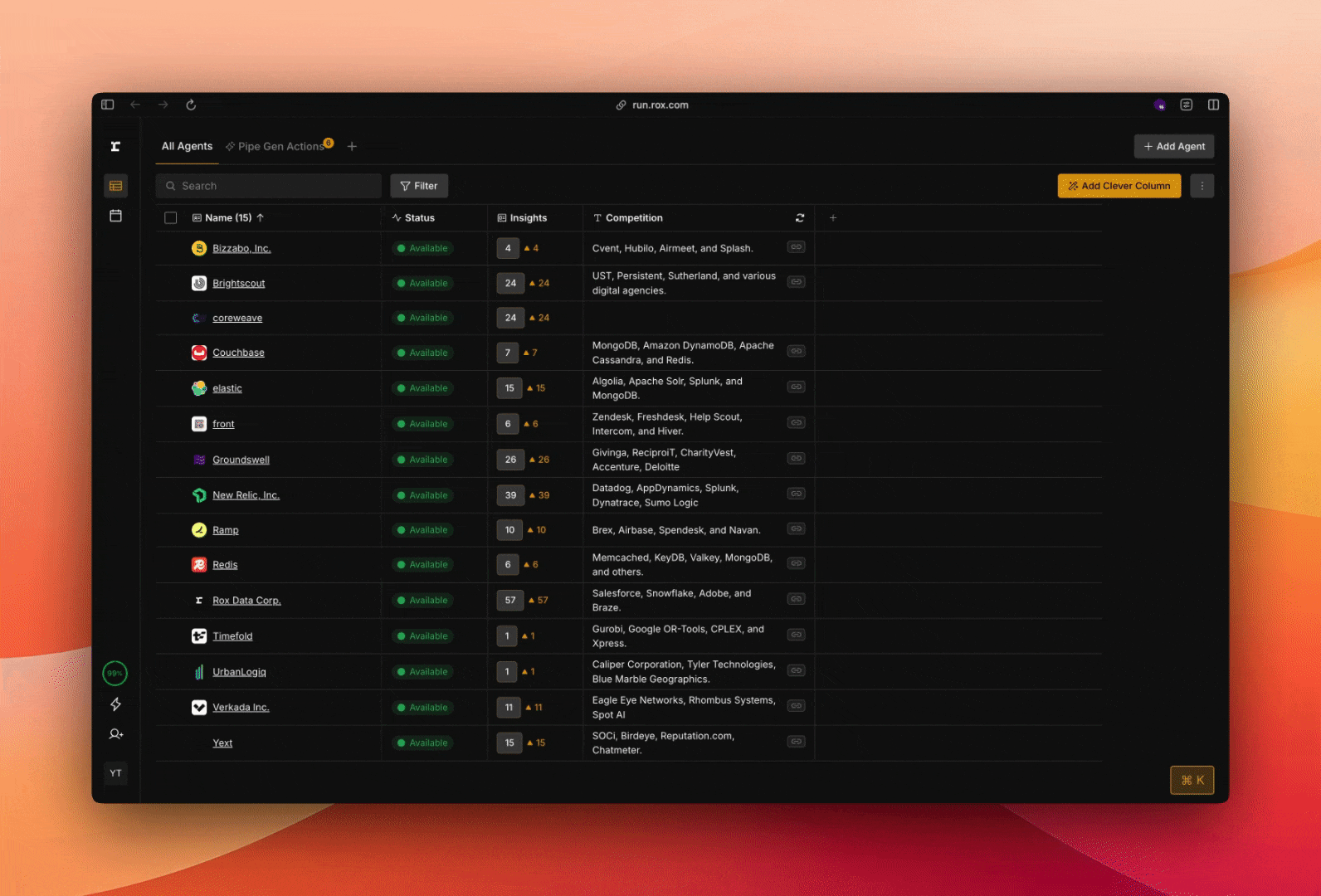1321x896 pixels.
Task: Toggle the browser sidebar panel icon
Action: pyautogui.click(x=108, y=105)
